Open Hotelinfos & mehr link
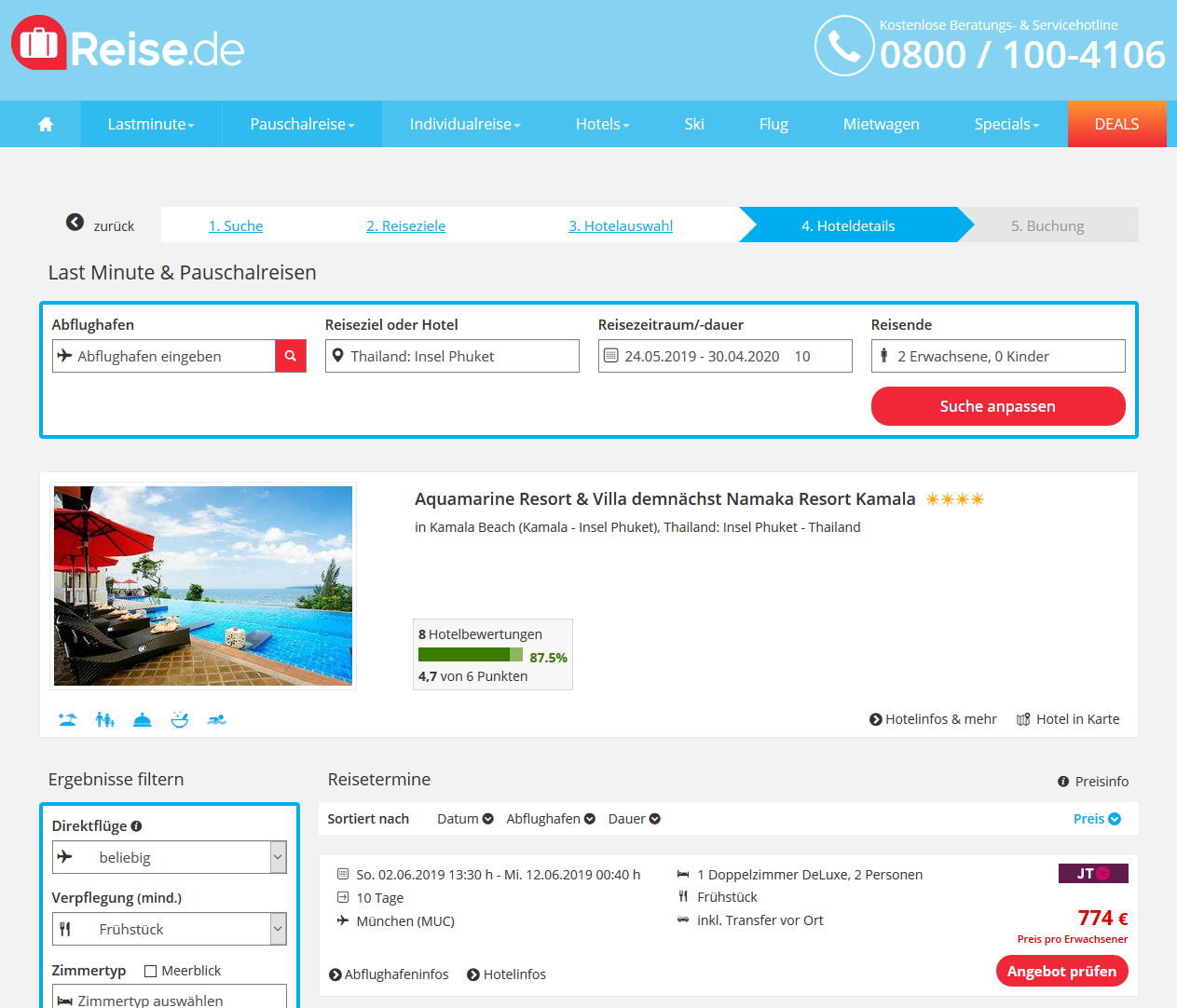This screenshot has width=1177, height=1008. tap(933, 719)
